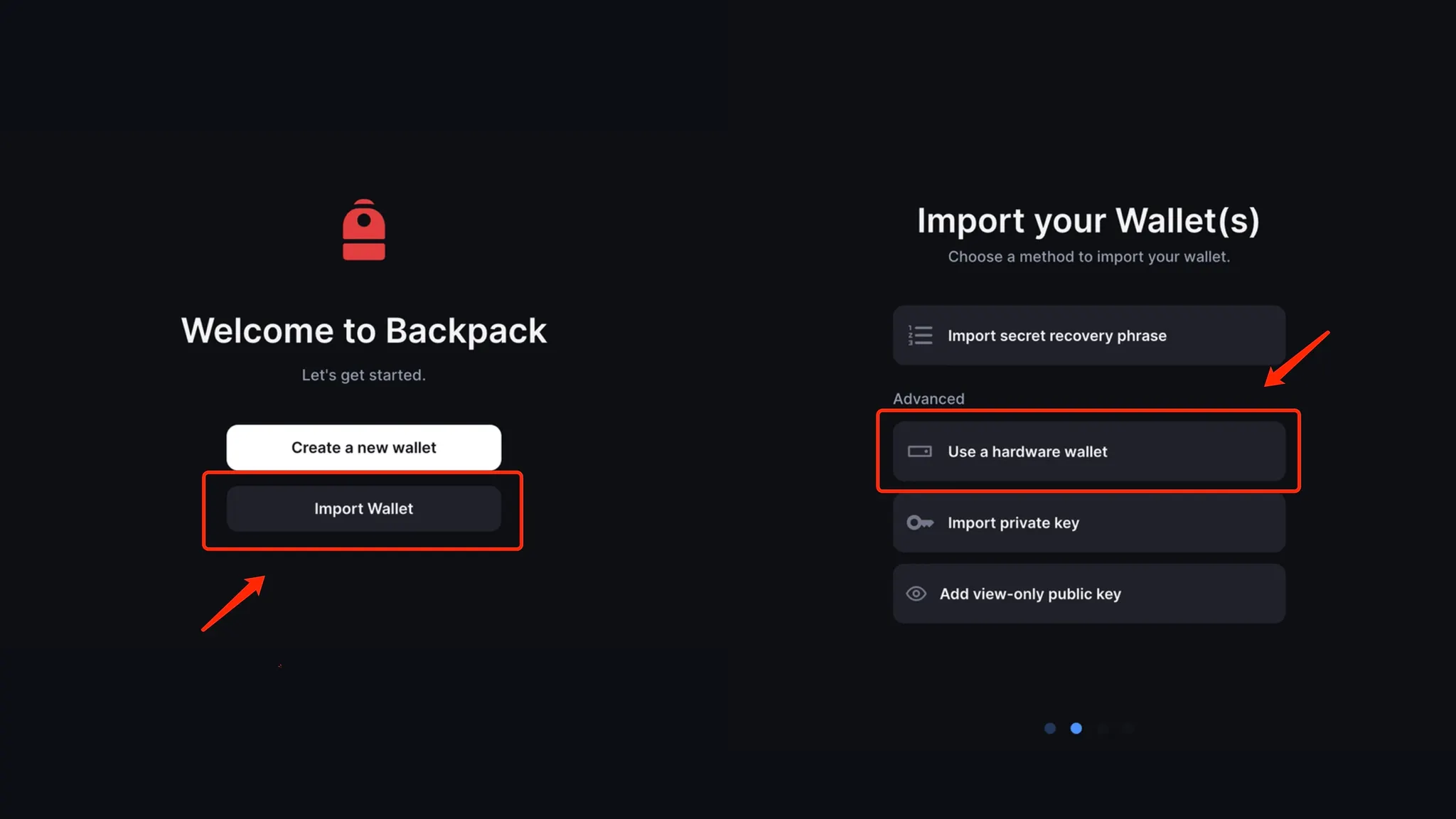Click the key icon beside Import private key
Image resolution: width=1456 pixels, height=819 pixels.
coord(920,523)
